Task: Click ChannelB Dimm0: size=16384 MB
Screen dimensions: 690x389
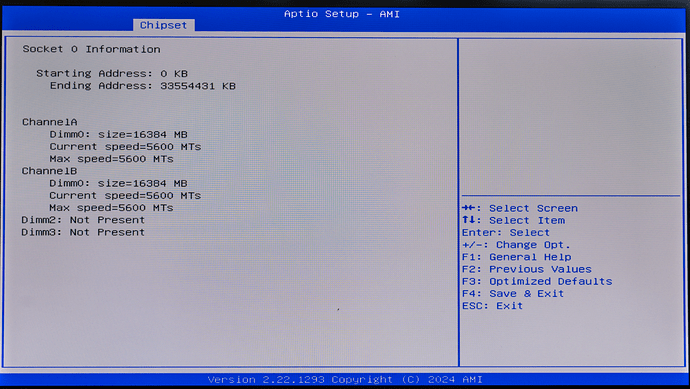Action: 118,183
